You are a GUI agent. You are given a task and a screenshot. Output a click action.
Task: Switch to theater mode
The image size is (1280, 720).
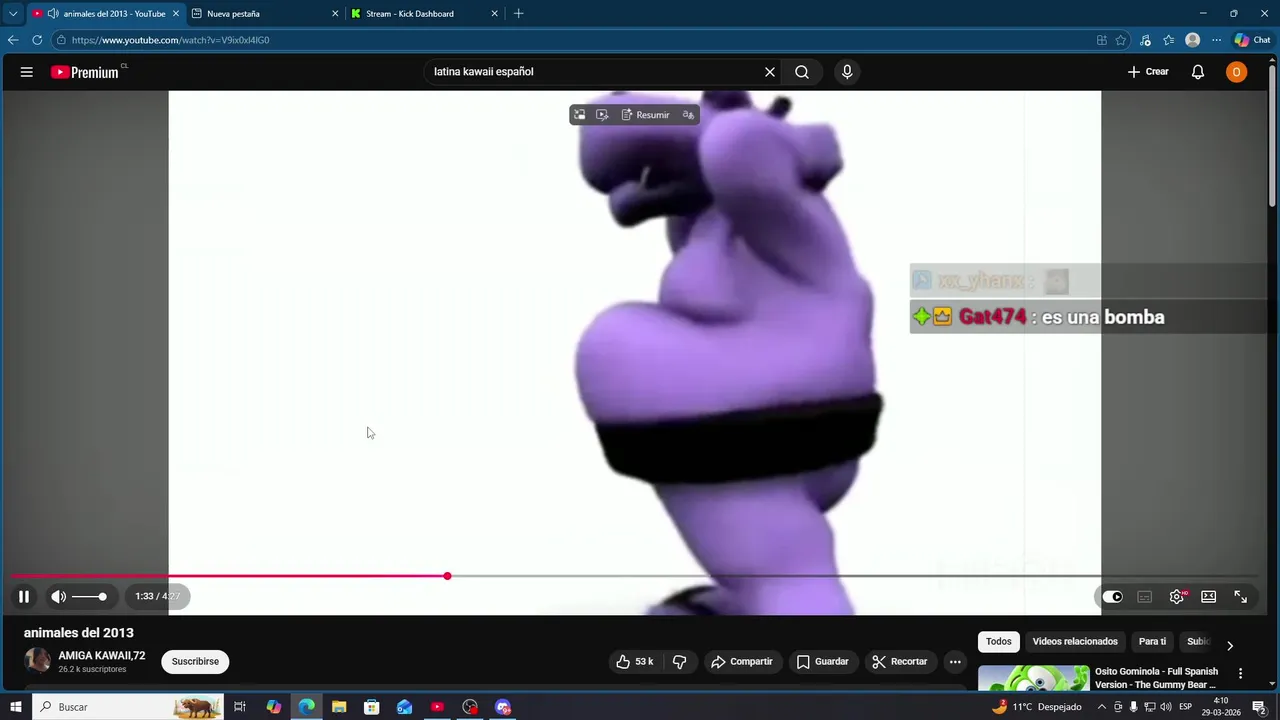point(1209,597)
